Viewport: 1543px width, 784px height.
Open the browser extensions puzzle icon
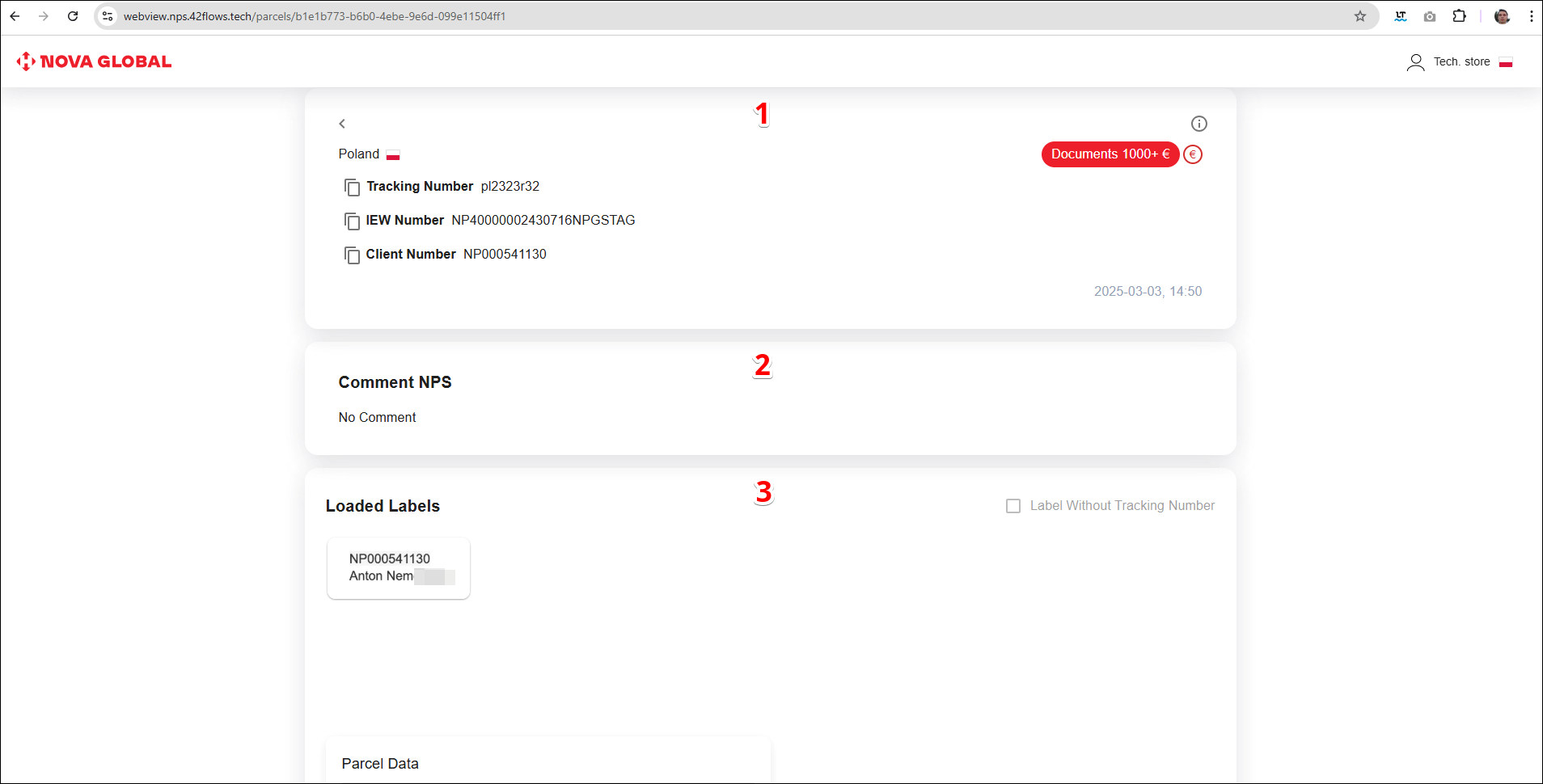(1459, 16)
